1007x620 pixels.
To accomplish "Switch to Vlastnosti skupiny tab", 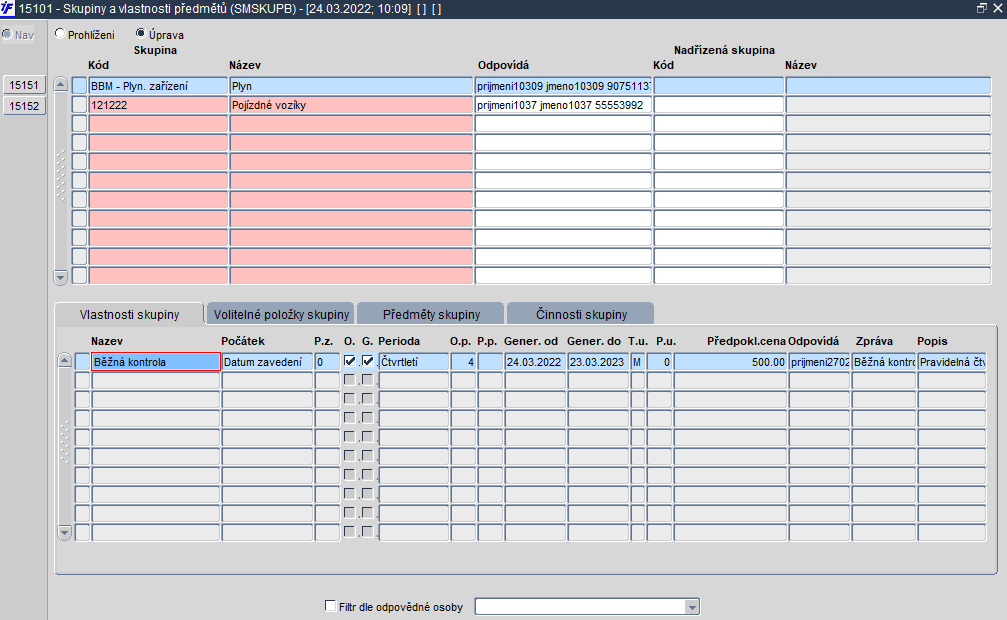I will pos(129,314).
